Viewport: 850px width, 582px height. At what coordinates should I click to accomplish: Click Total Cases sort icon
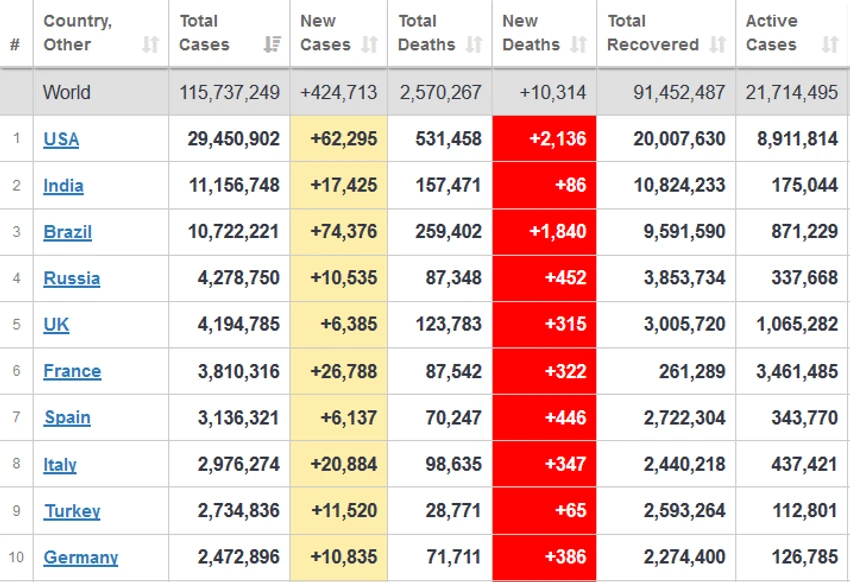(x=272, y=44)
